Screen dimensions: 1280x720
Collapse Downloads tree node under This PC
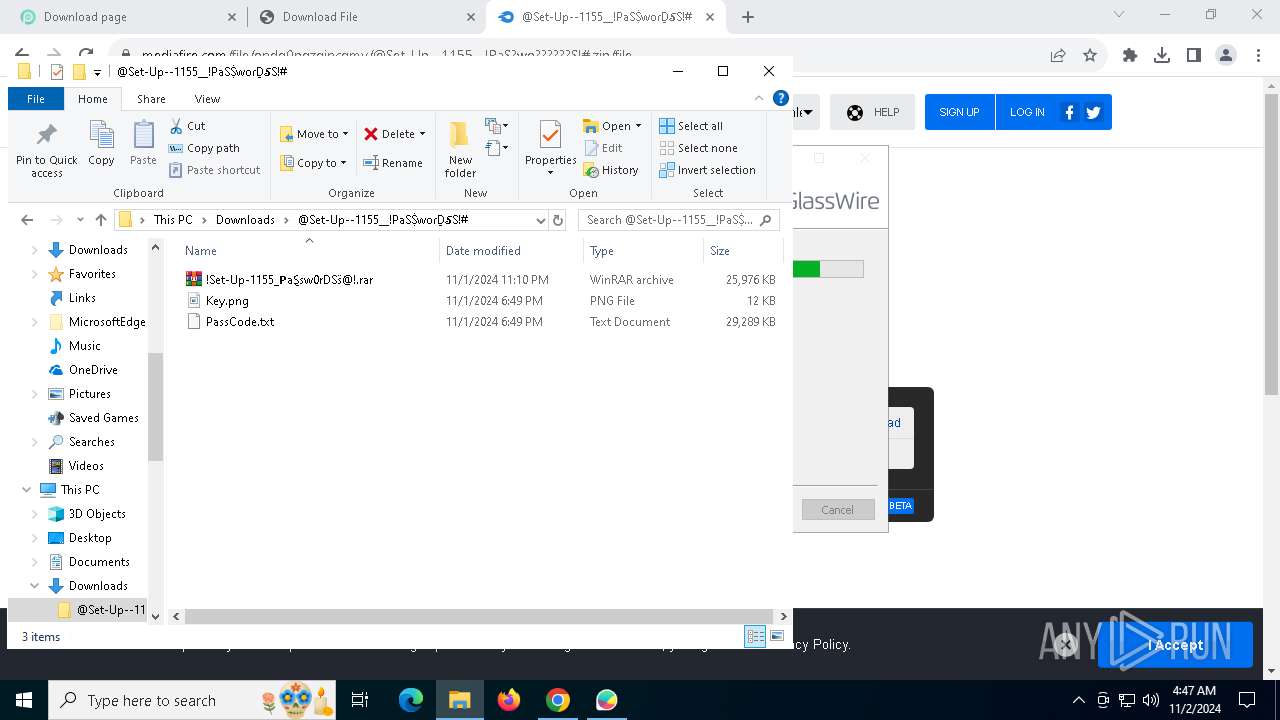point(35,586)
